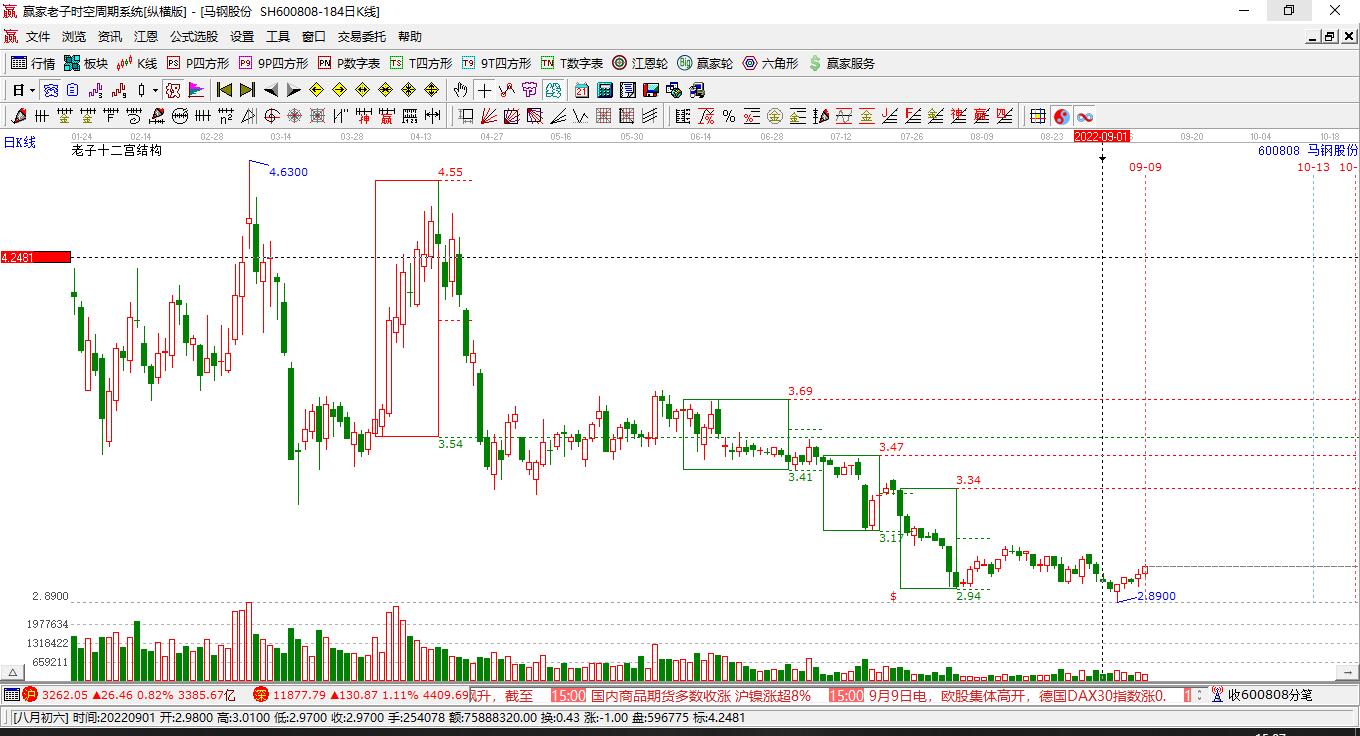Launch the 赢家轮 wheel tool
Viewport: 1360px width, 736px height.
coord(705,63)
